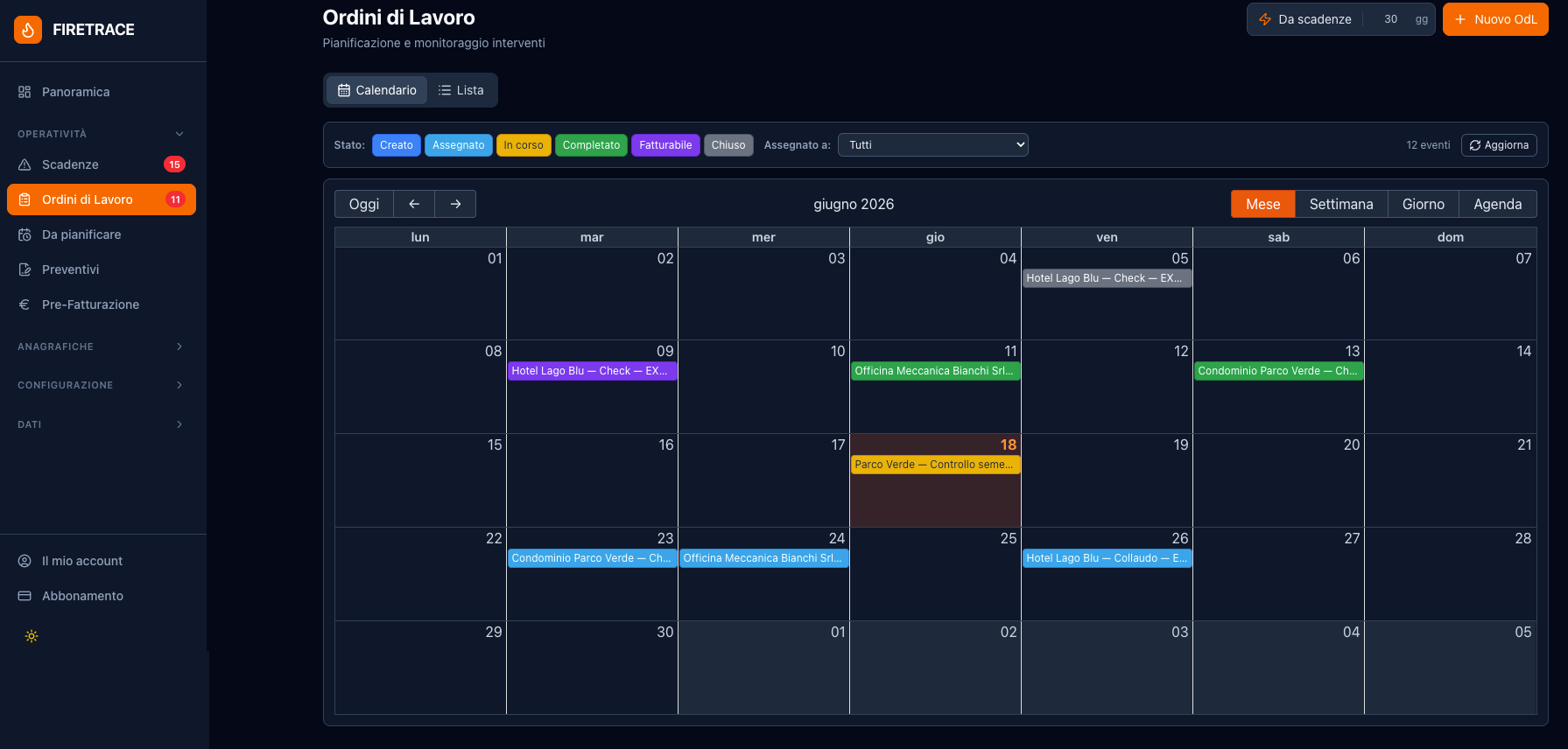Toggle the In corso status filter
Image resolution: width=1568 pixels, height=749 pixels.
point(524,145)
